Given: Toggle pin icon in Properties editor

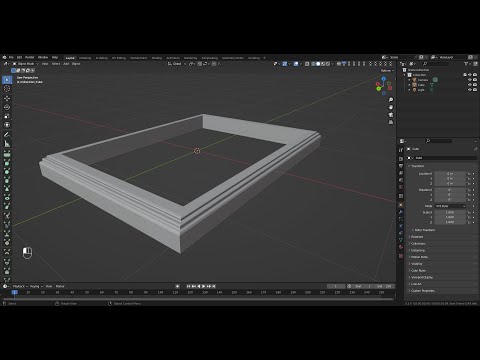Looking at the screenshot, I should 476,149.
